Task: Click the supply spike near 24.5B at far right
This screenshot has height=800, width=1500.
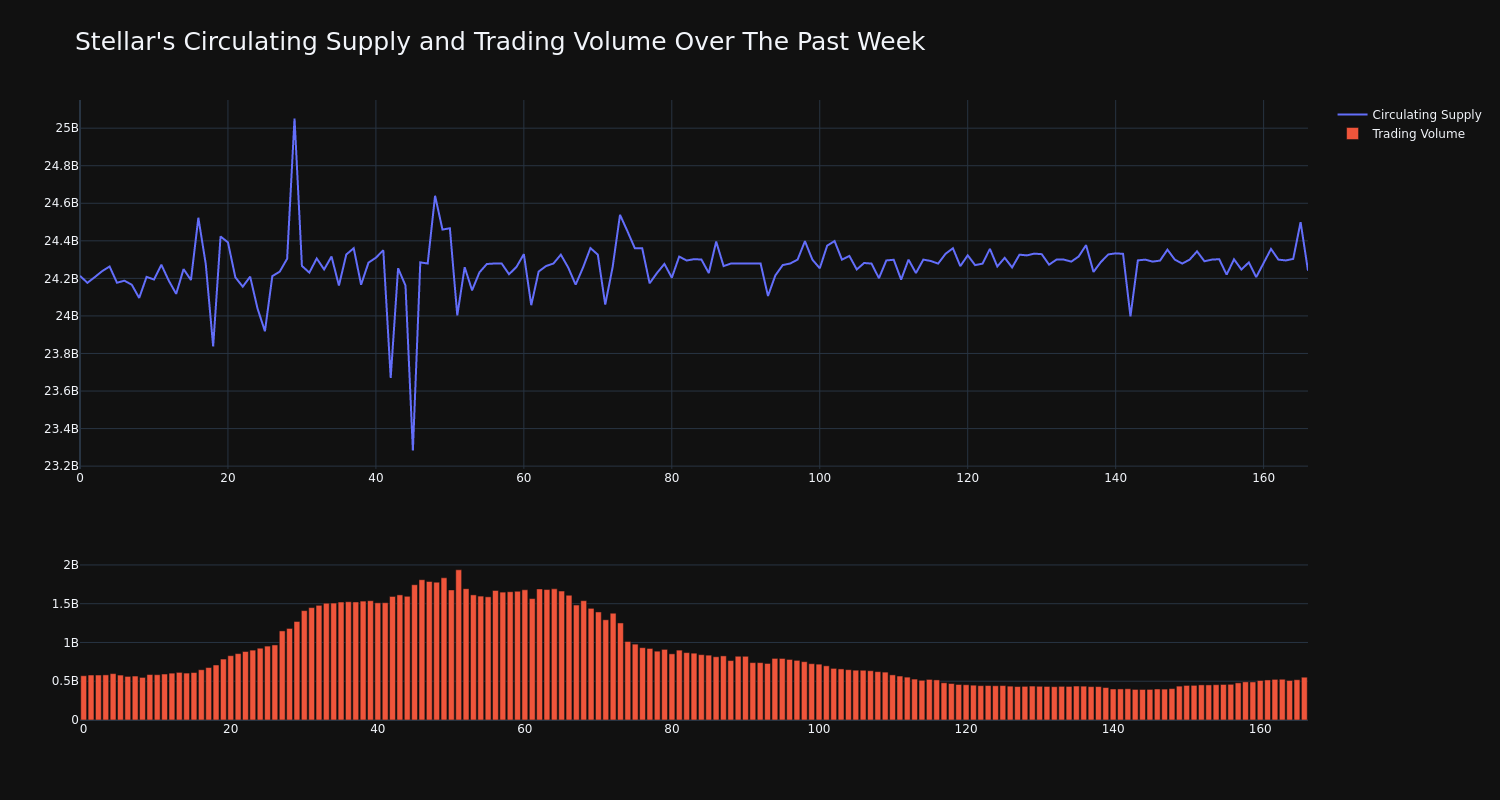Action: pos(1300,223)
